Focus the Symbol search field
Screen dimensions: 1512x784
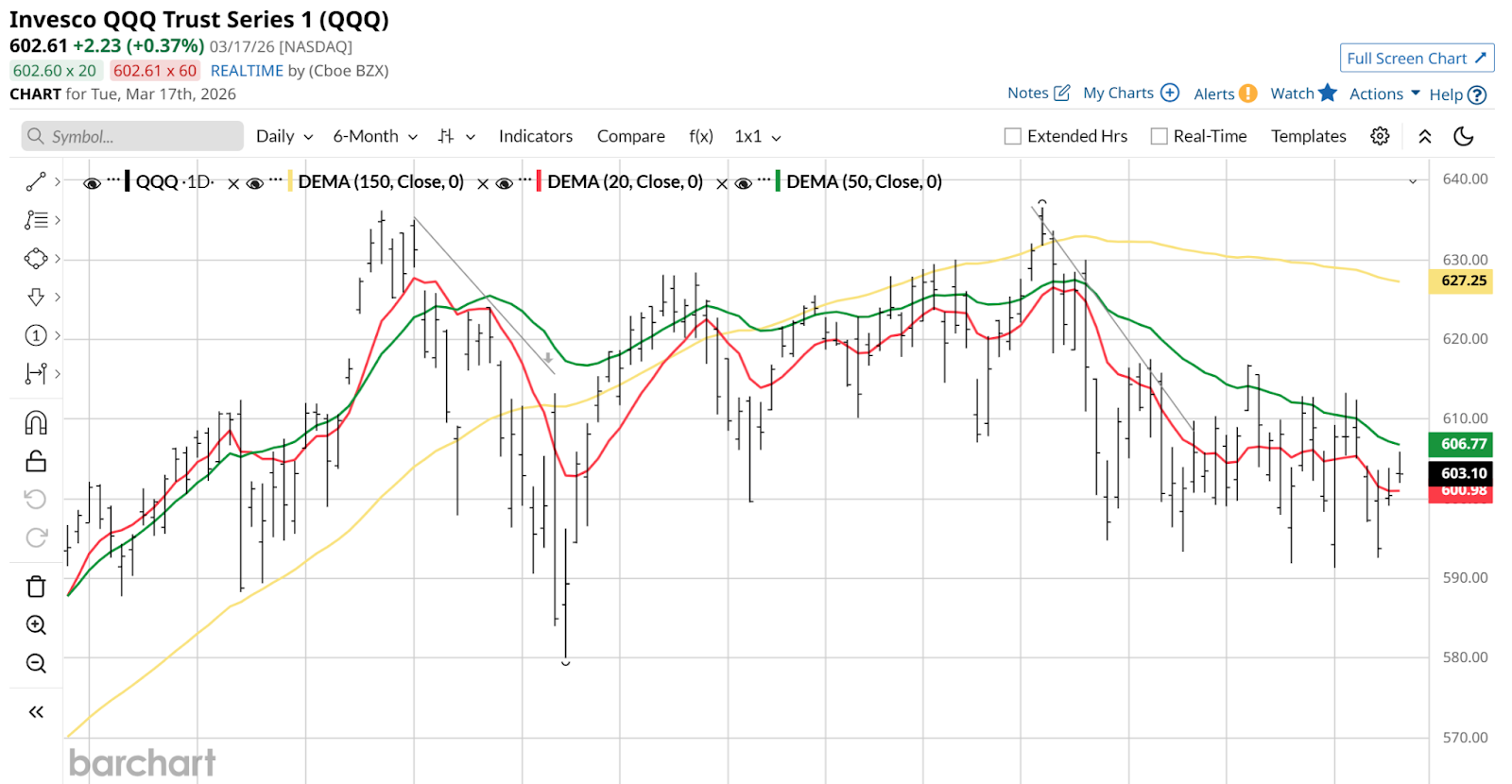pos(132,136)
